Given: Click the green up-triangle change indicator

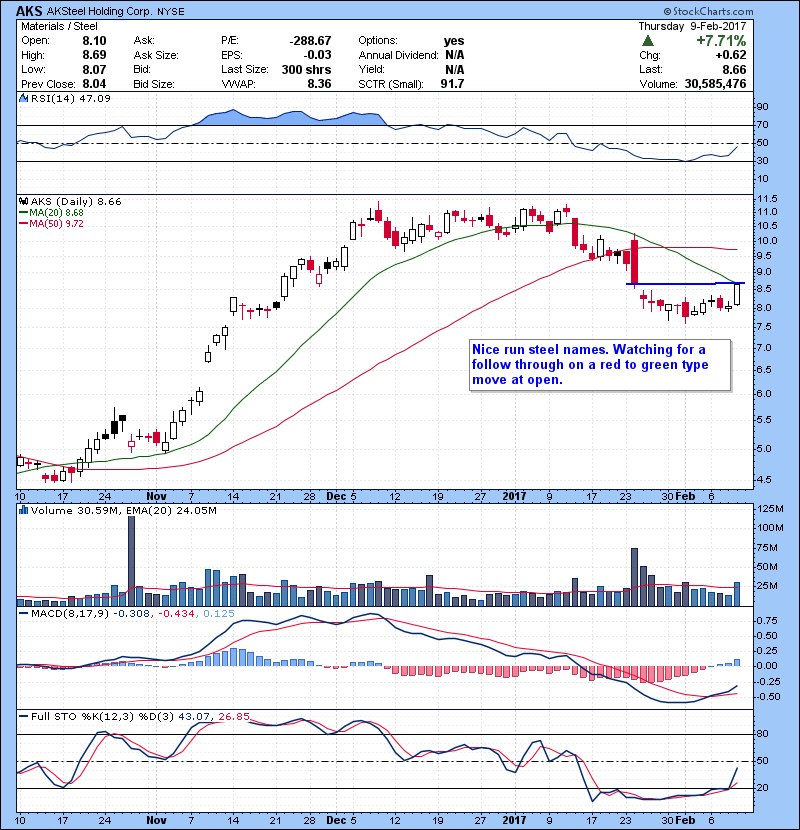Looking at the screenshot, I should coord(648,41).
